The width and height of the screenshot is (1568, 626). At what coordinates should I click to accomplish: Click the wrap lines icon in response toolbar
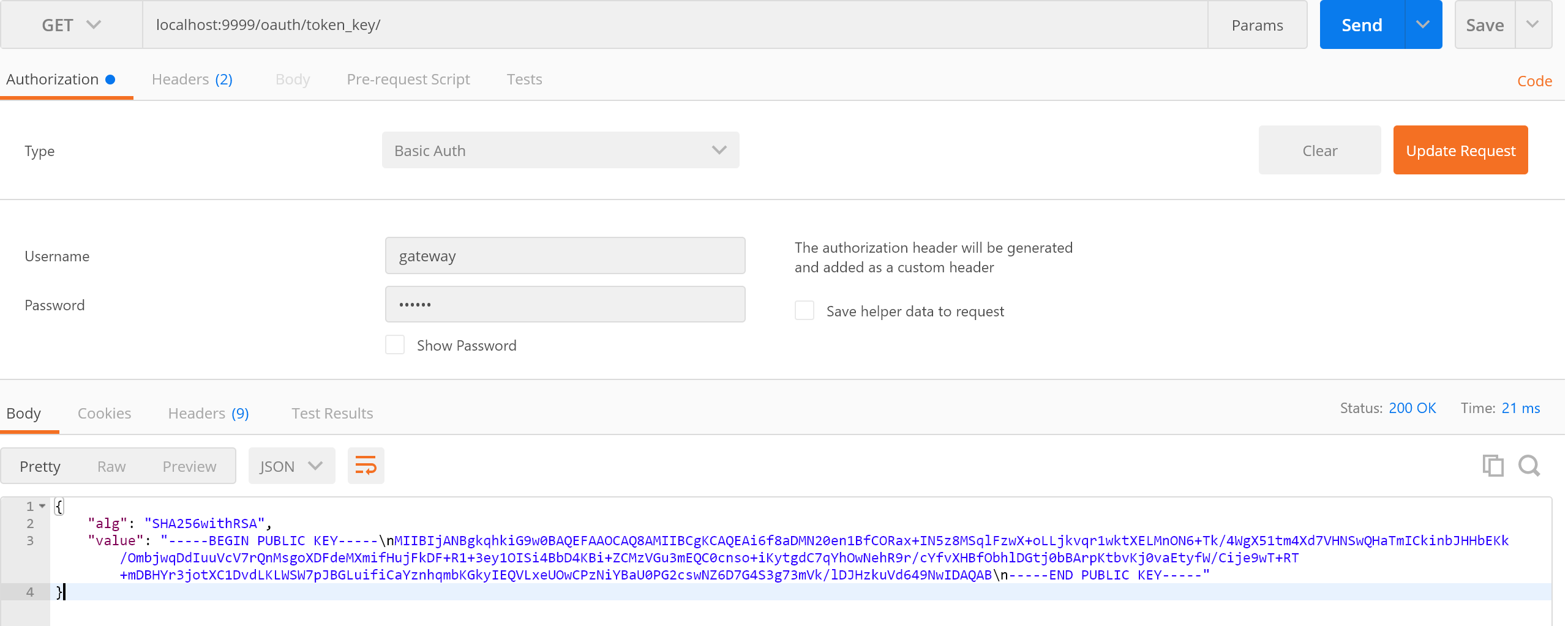pyautogui.click(x=366, y=466)
